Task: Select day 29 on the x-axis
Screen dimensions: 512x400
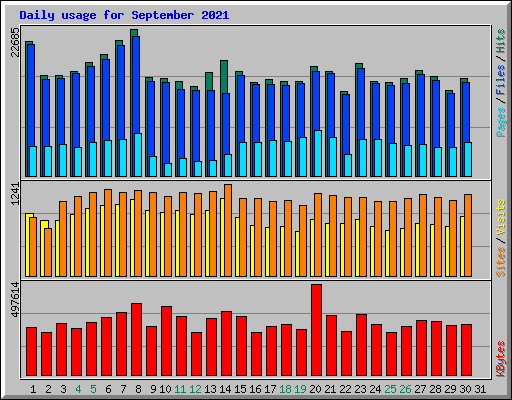Action: point(450,389)
